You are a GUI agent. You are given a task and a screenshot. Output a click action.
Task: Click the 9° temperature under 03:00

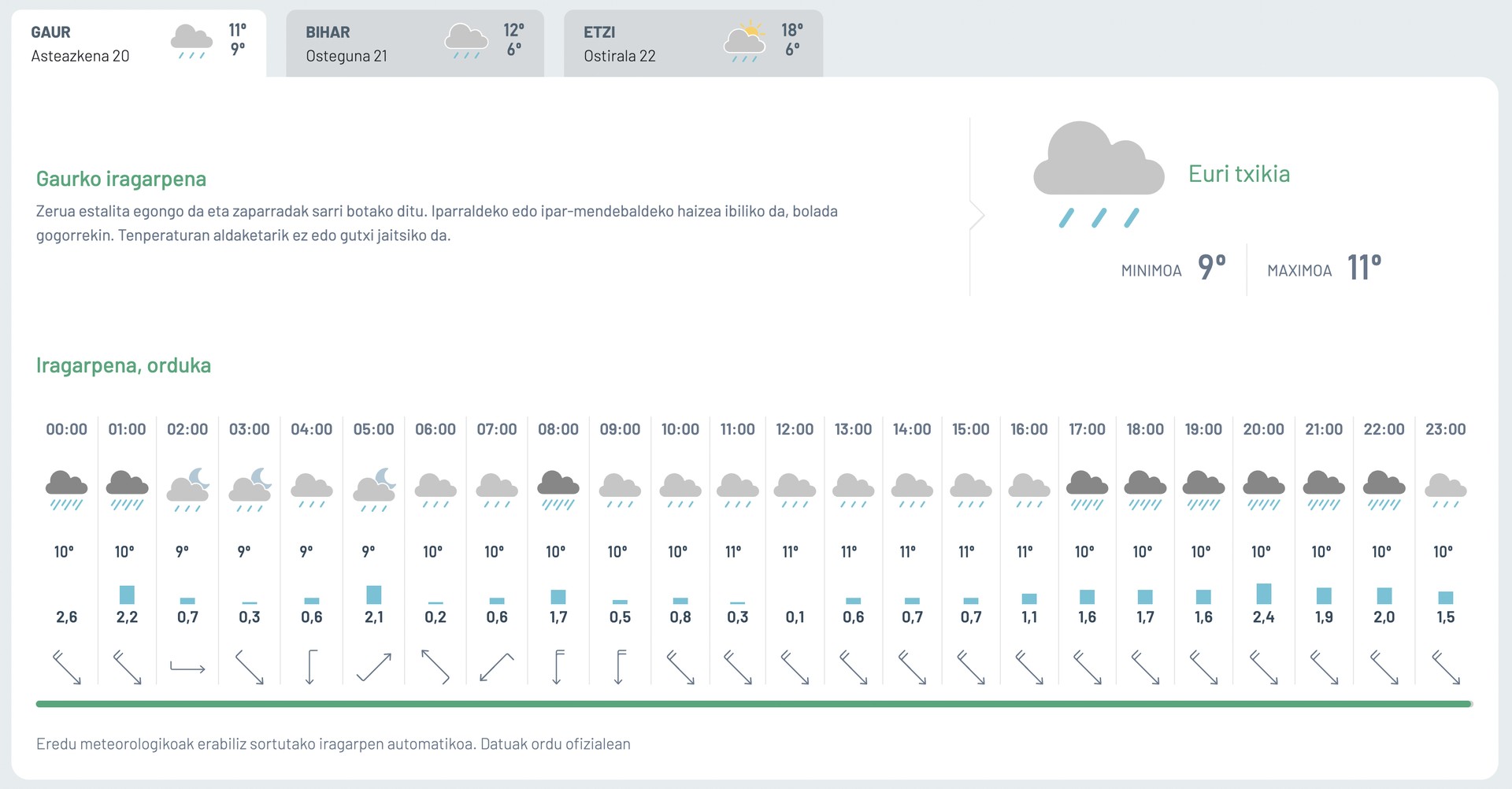pos(244,552)
